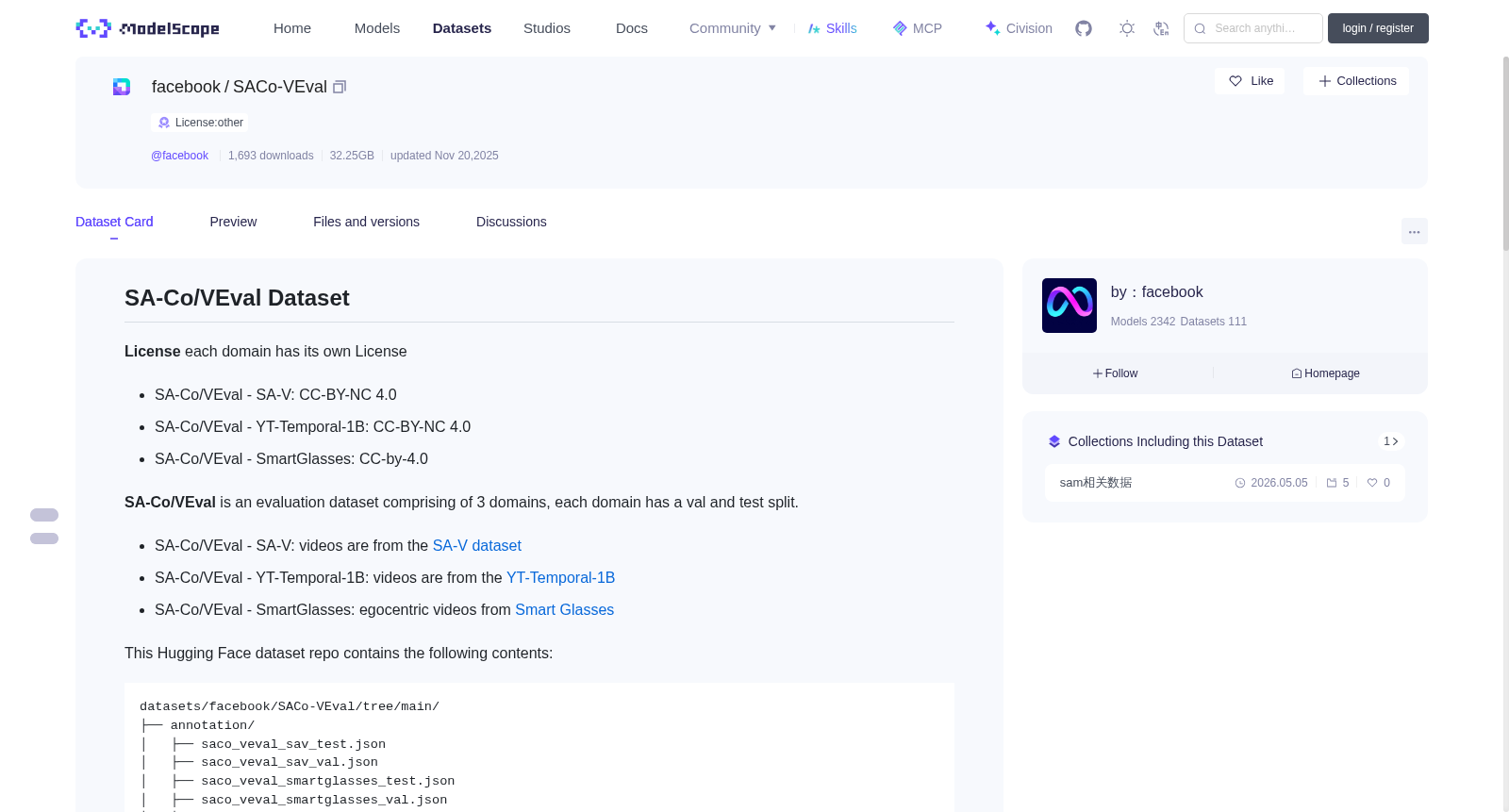The width and height of the screenshot is (1509, 812).
Task: Click the layers icon beside Collections Including this Dataset
Action: (x=1054, y=441)
